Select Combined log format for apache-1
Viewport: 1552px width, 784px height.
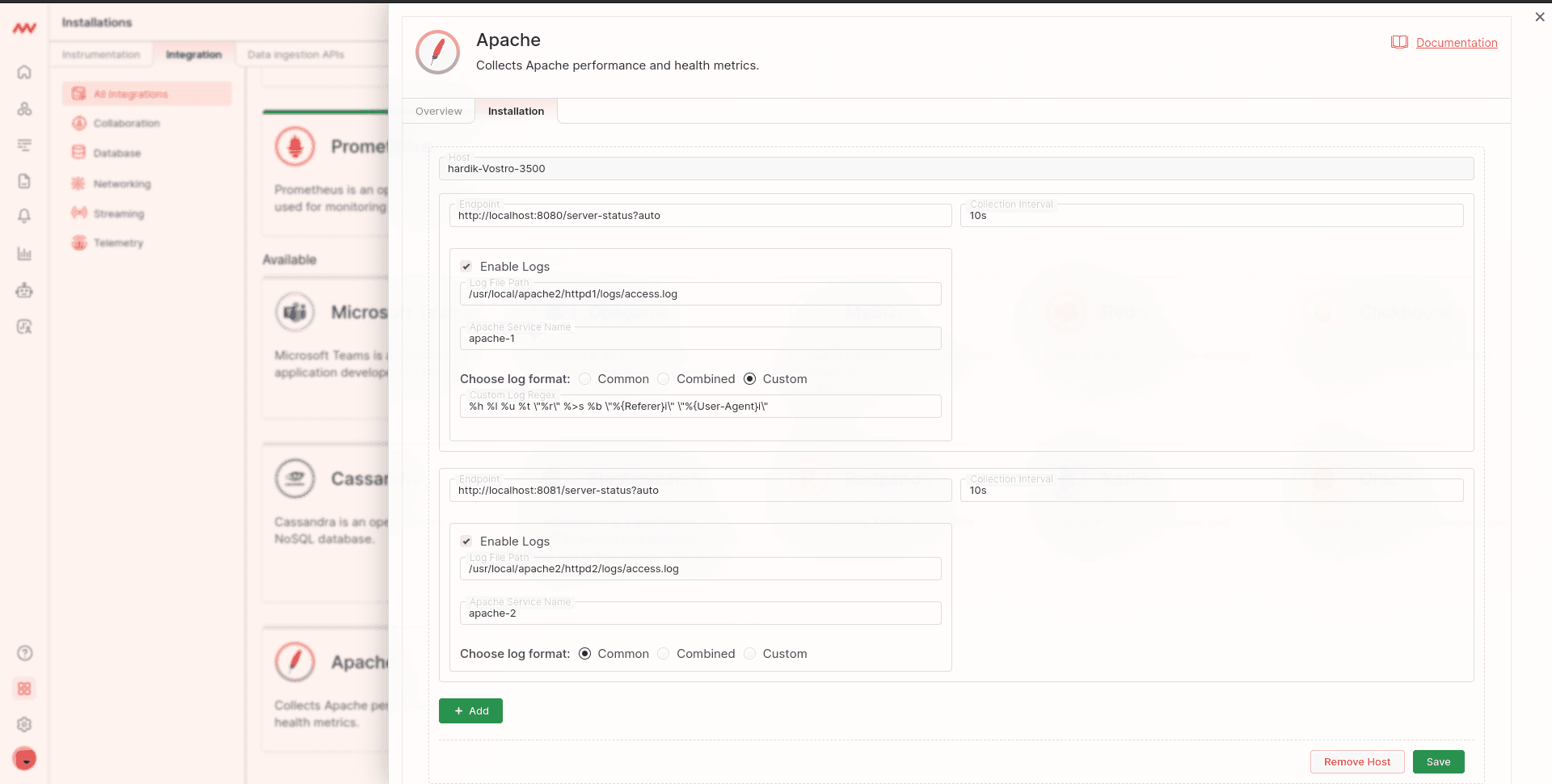tap(663, 378)
